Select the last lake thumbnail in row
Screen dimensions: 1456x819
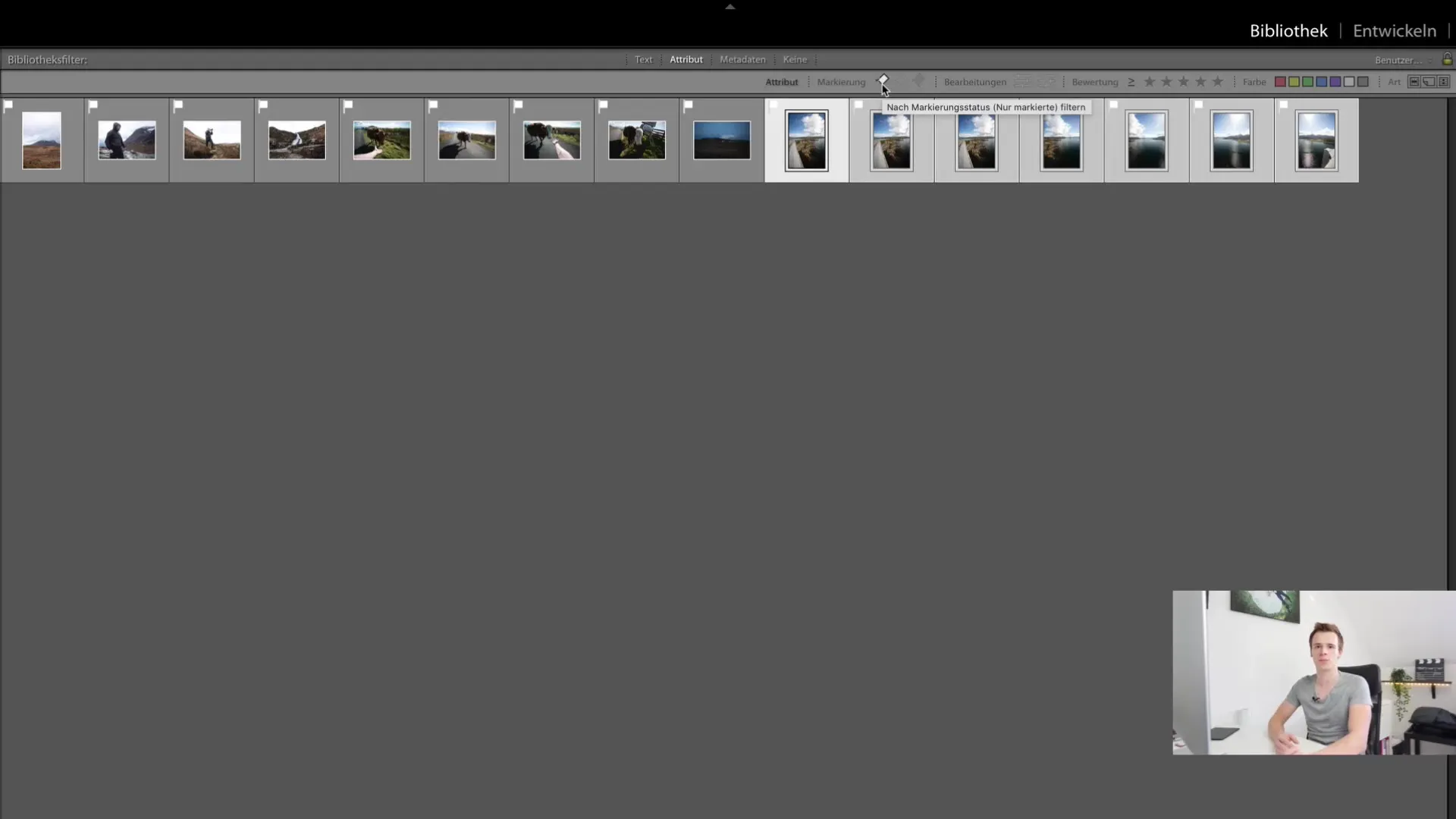tap(1316, 140)
